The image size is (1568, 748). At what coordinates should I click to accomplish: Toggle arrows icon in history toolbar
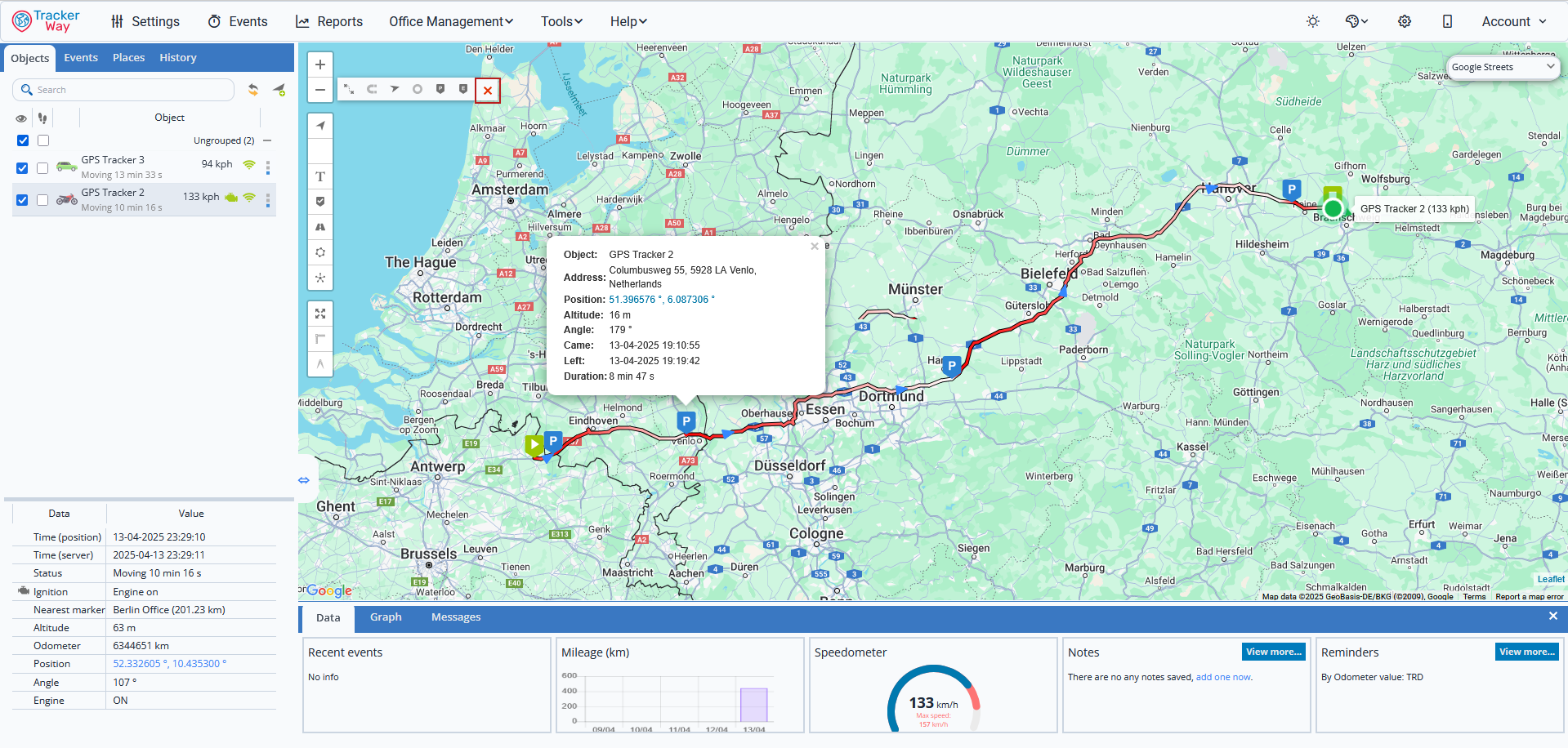[395, 89]
